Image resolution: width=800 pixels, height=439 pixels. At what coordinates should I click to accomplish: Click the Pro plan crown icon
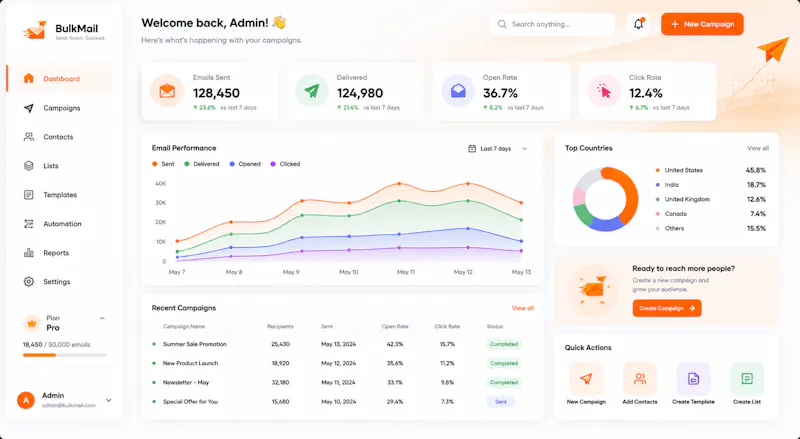point(32,323)
